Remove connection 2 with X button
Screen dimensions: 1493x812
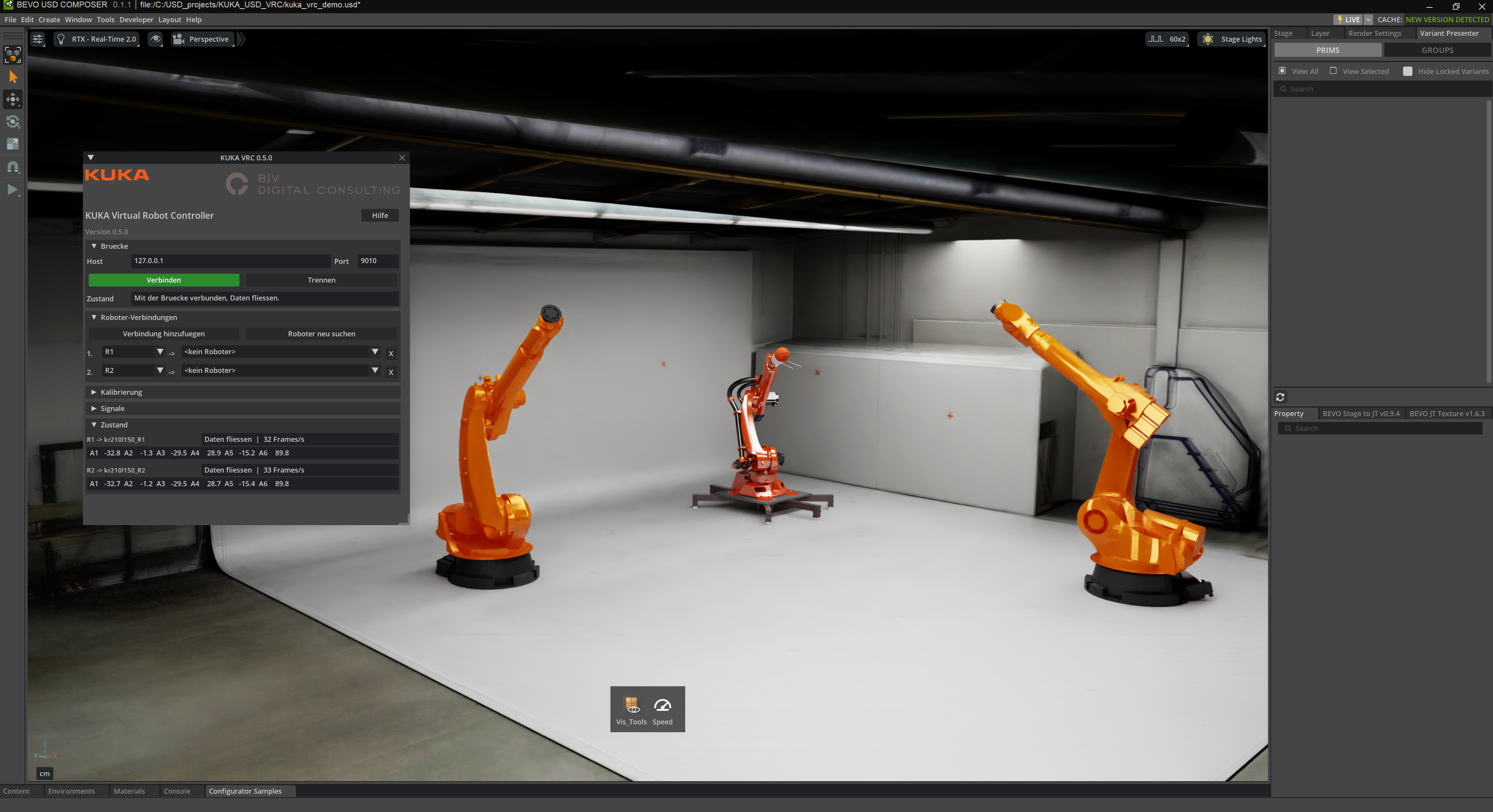391,372
